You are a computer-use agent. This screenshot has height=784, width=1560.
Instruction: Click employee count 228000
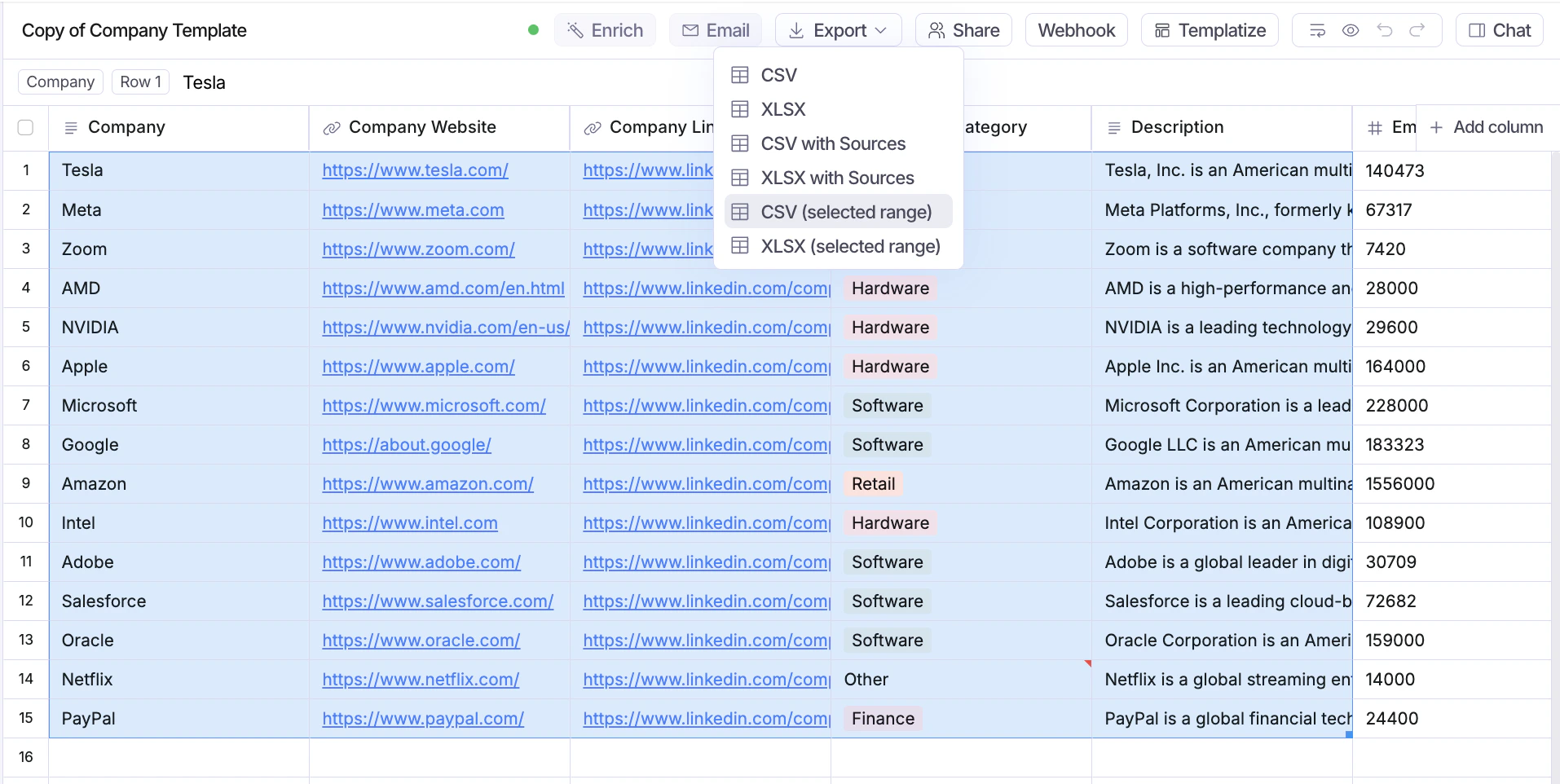(1397, 406)
